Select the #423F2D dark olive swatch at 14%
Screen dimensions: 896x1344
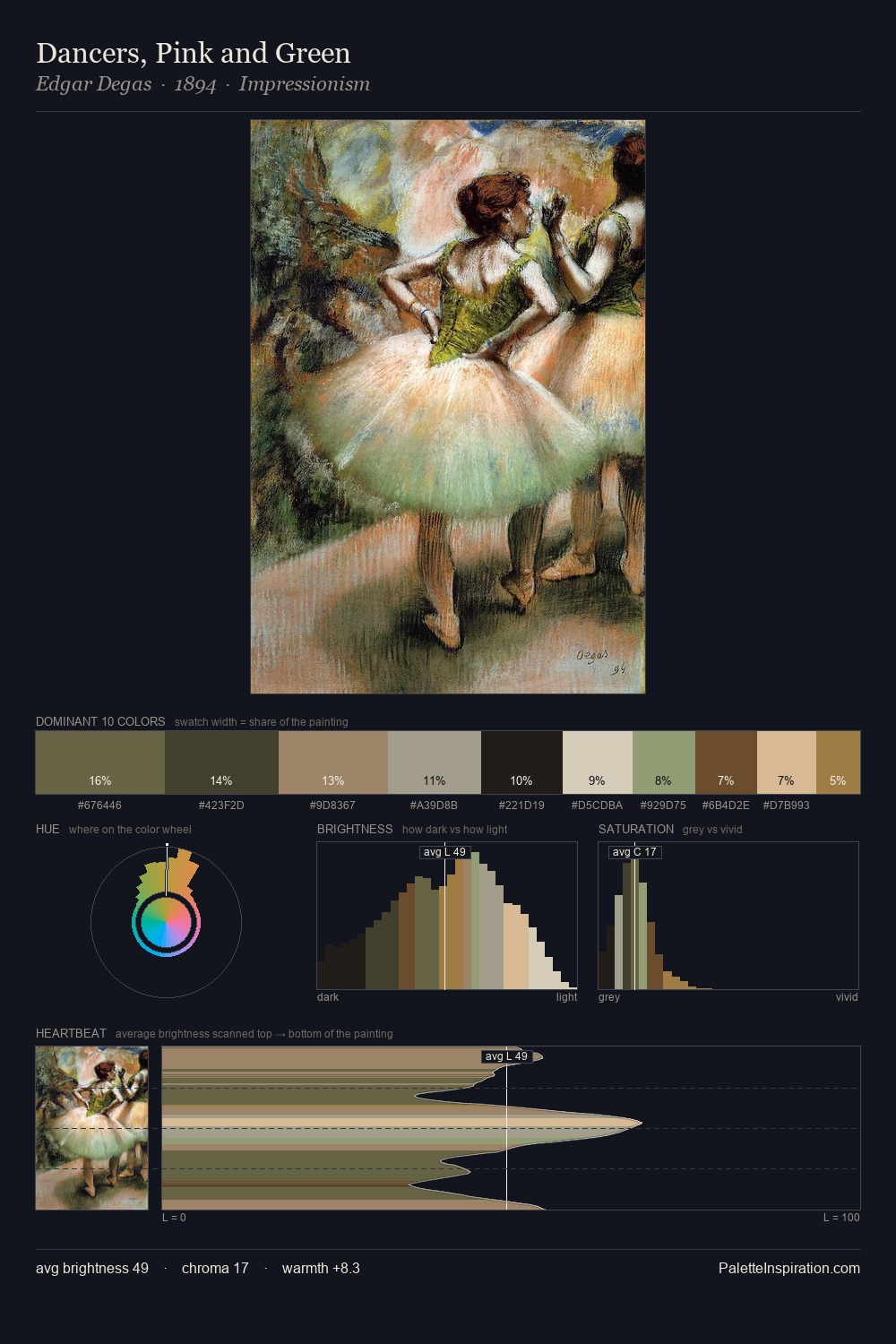click(x=221, y=762)
